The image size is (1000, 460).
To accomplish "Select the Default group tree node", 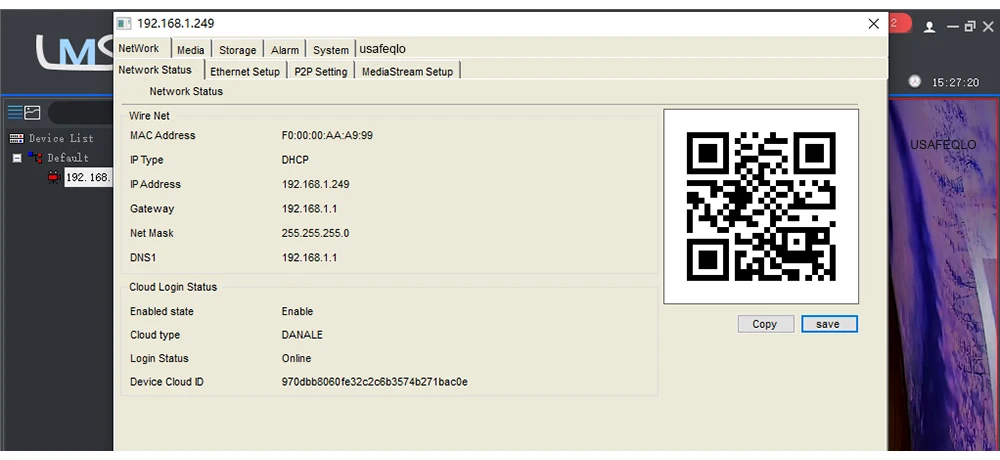I will 68,158.
